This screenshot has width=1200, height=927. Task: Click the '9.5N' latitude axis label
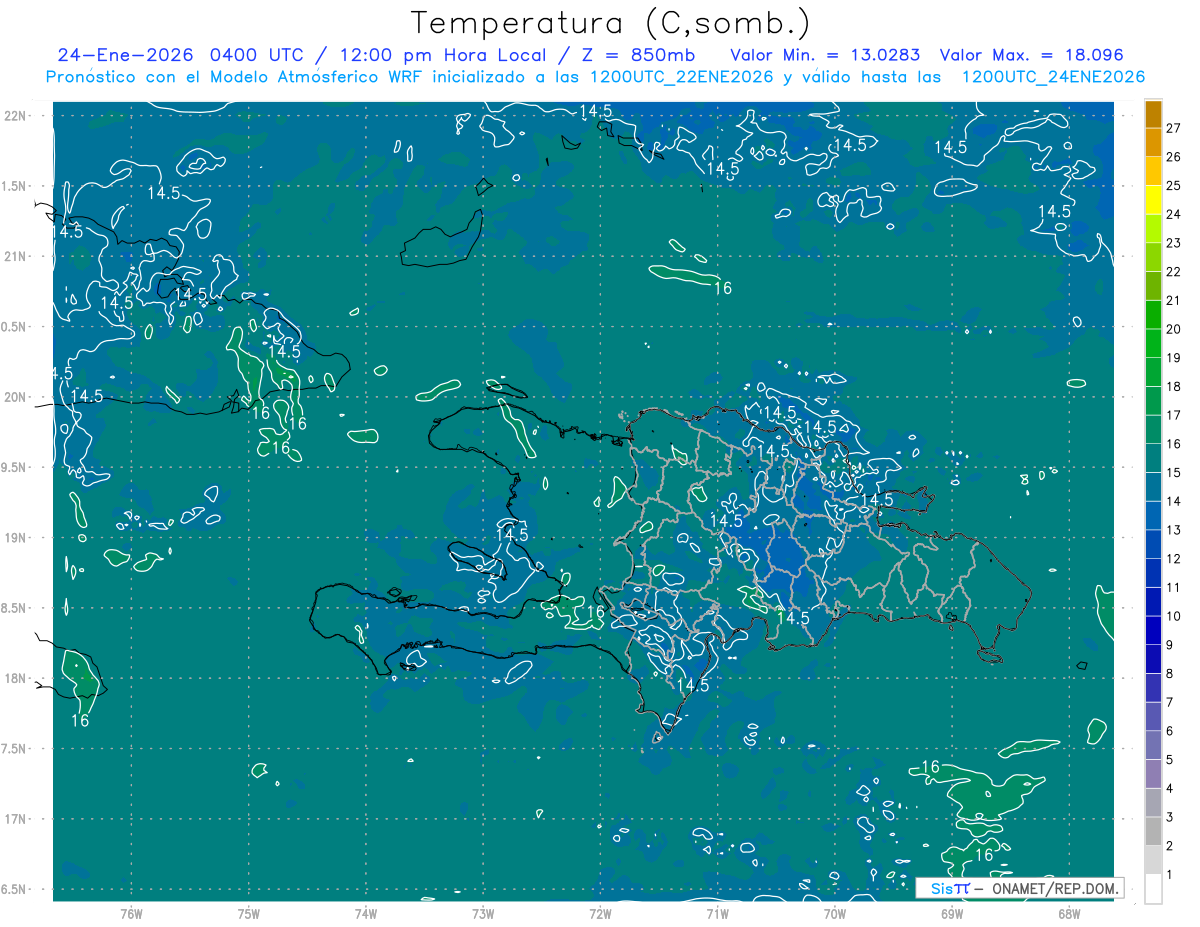tap(15, 467)
